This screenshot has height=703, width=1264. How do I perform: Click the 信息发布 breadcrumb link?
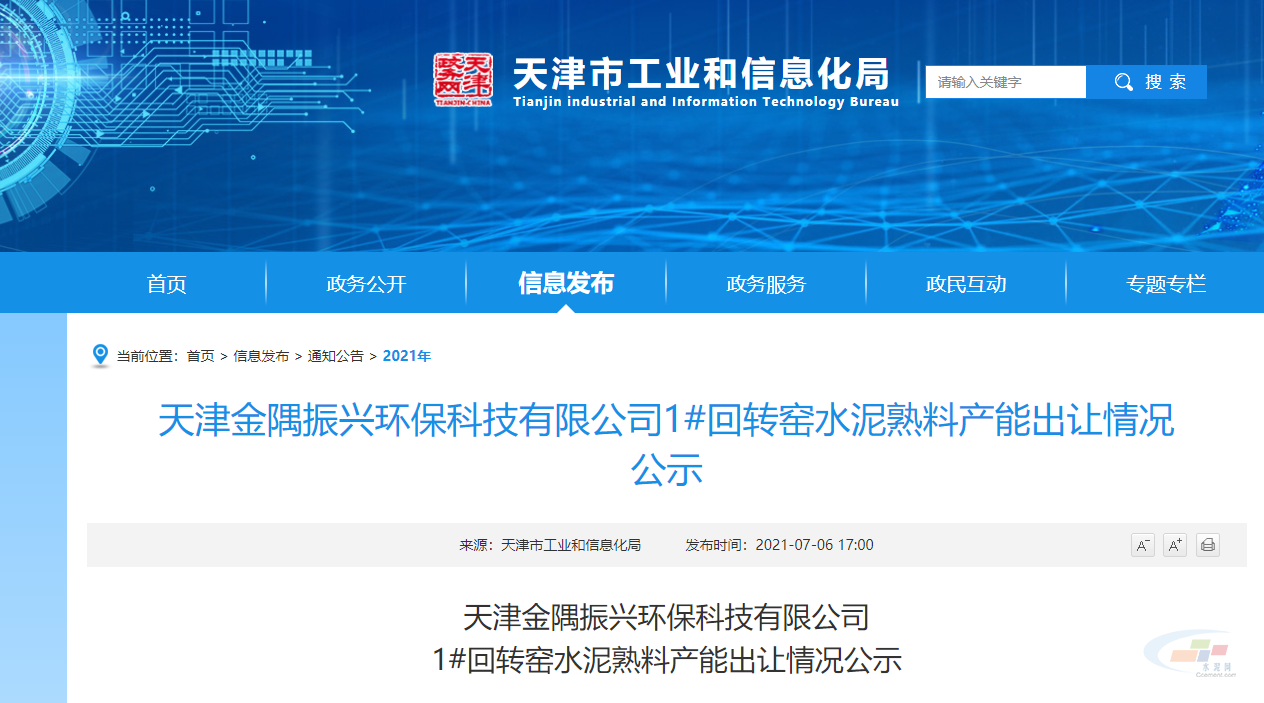pos(261,356)
